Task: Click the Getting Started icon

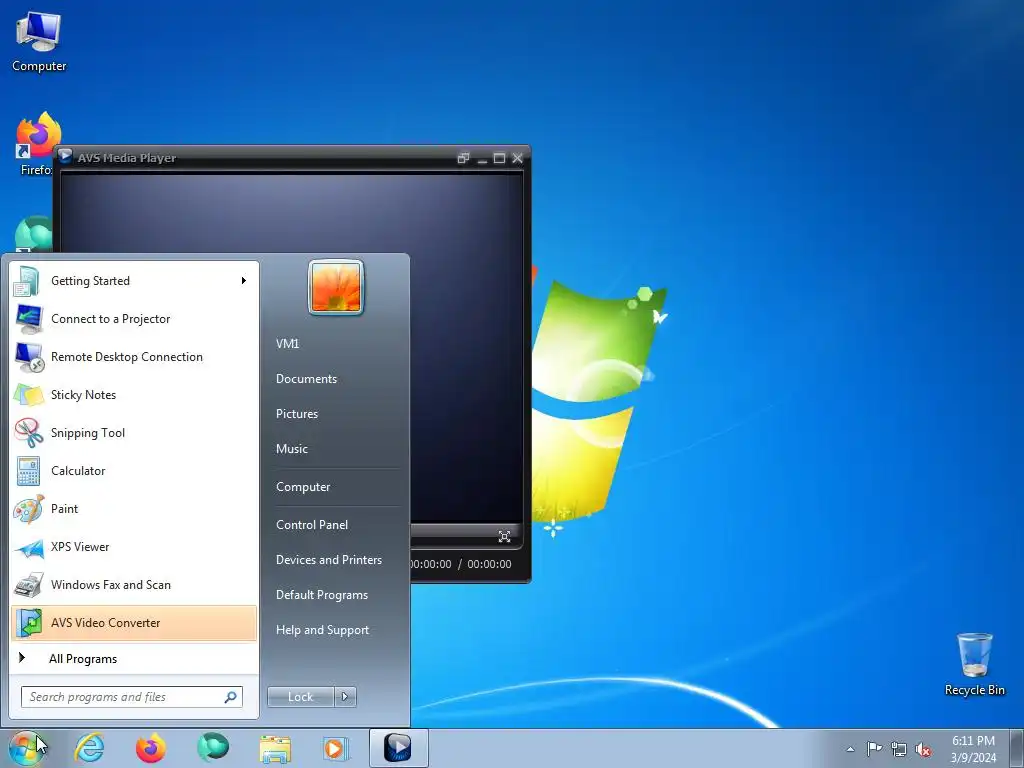Action: click(29, 281)
